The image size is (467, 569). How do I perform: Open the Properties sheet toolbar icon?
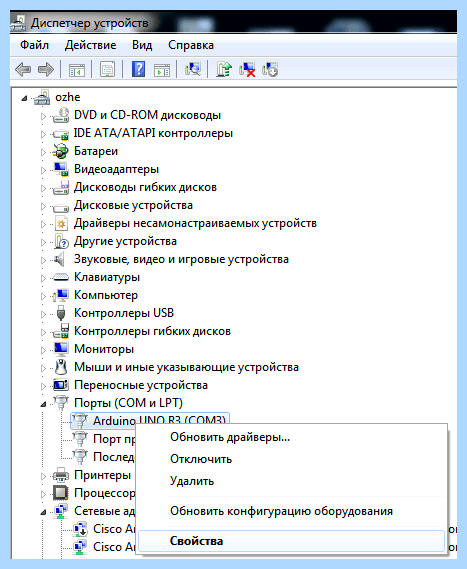point(107,69)
